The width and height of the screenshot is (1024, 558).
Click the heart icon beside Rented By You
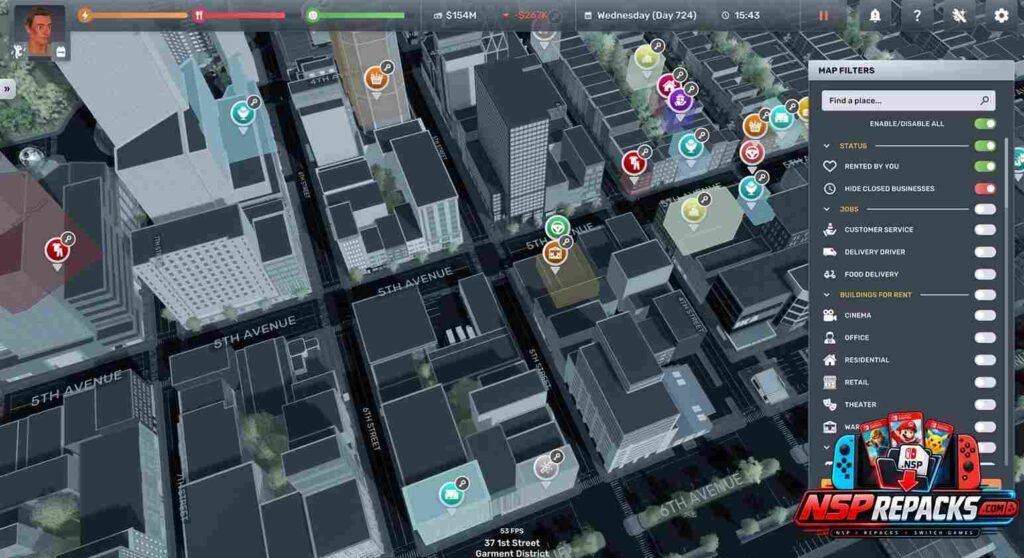click(x=829, y=167)
